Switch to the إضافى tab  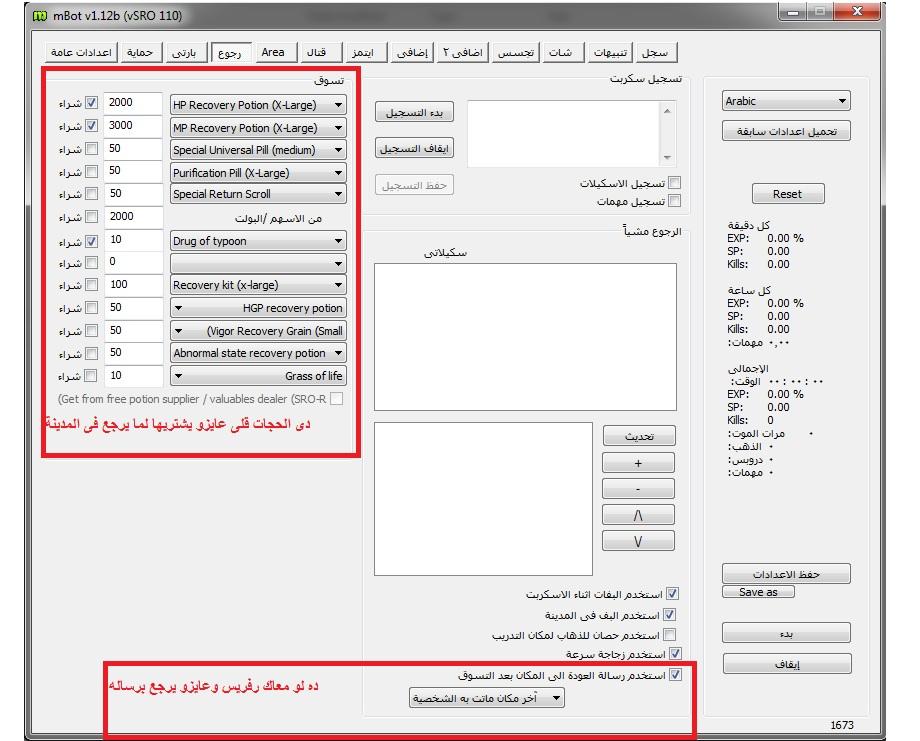412,52
